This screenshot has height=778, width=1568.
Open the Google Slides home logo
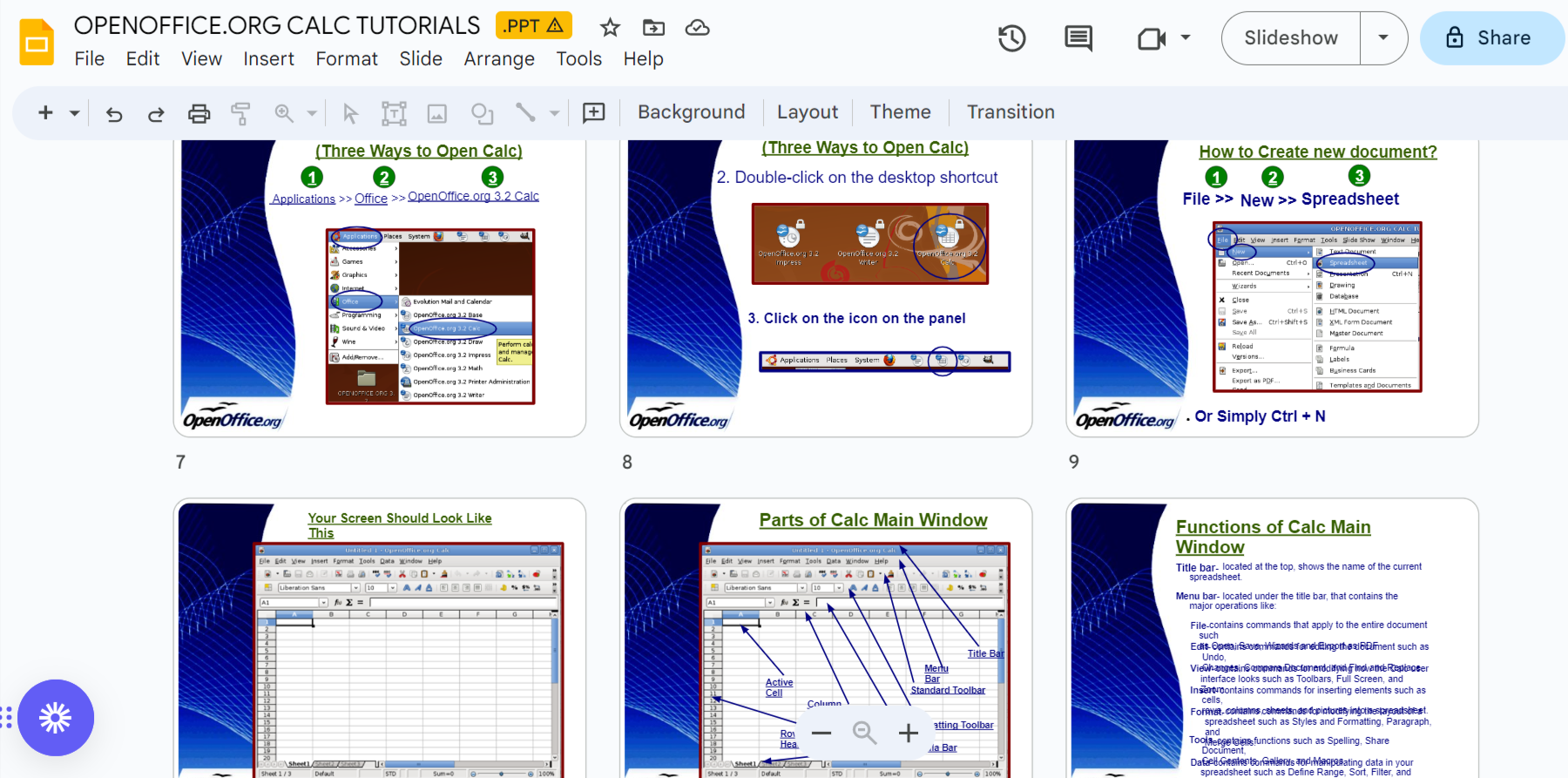pos(37,42)
